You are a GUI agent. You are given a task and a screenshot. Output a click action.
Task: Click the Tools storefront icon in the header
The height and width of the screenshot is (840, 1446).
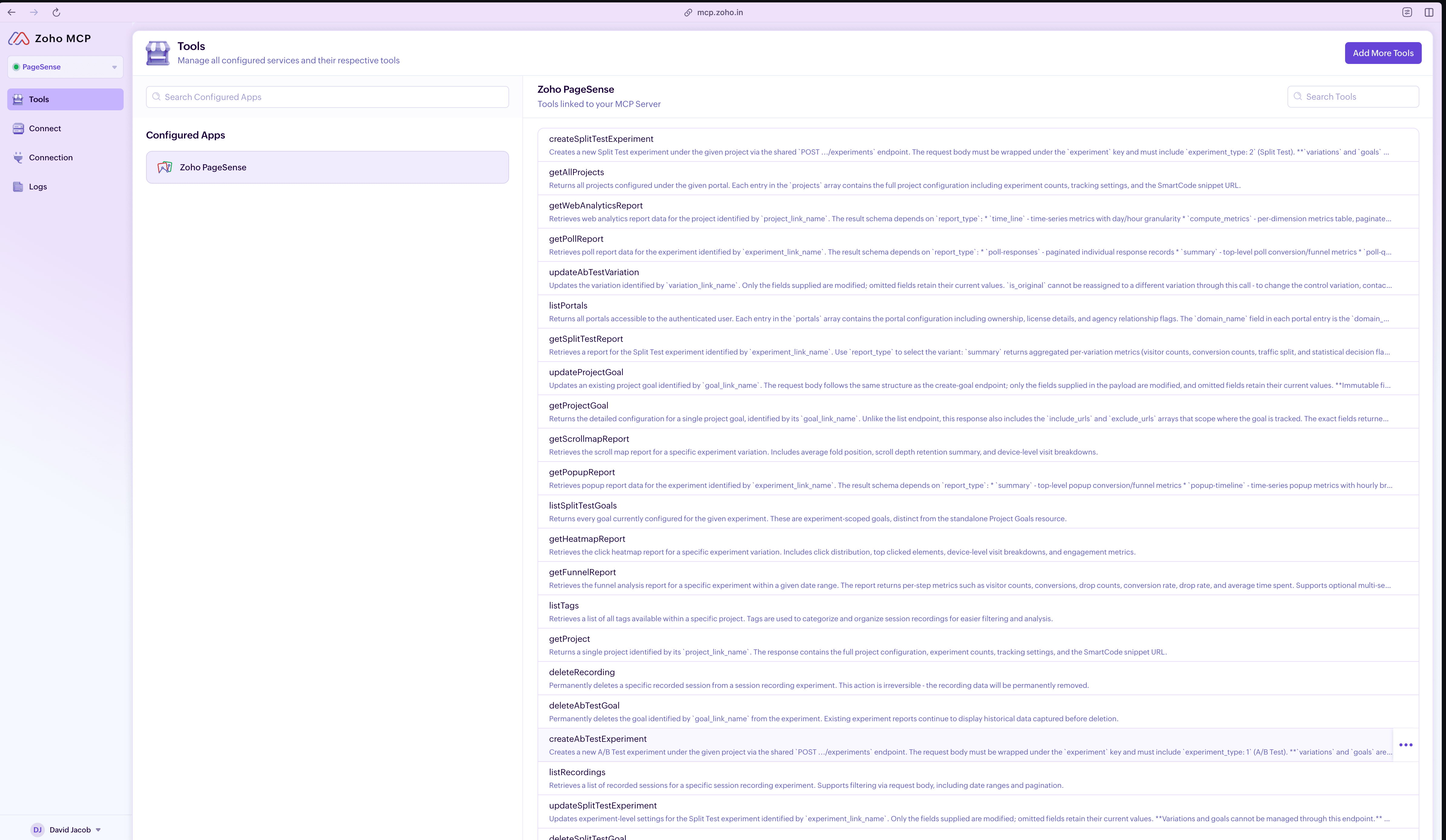(x=158, y=53)
